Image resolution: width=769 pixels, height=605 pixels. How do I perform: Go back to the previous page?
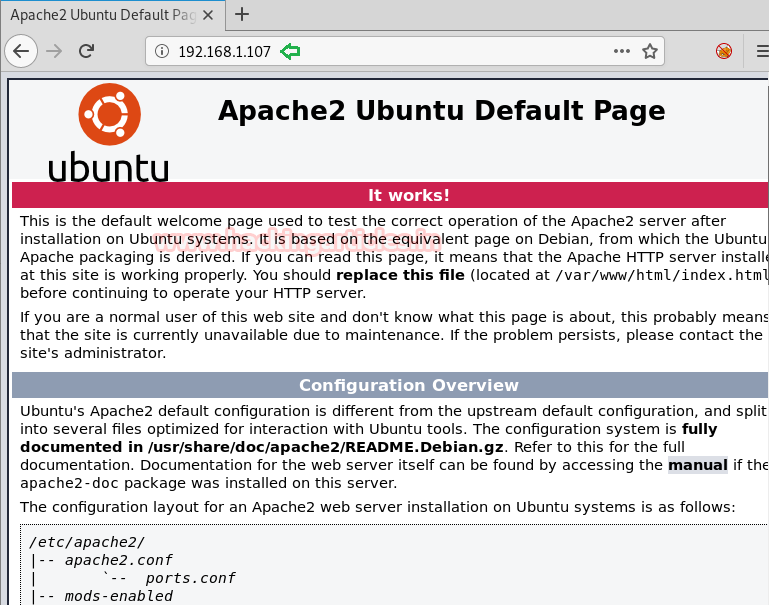click(x=21, y=50)
